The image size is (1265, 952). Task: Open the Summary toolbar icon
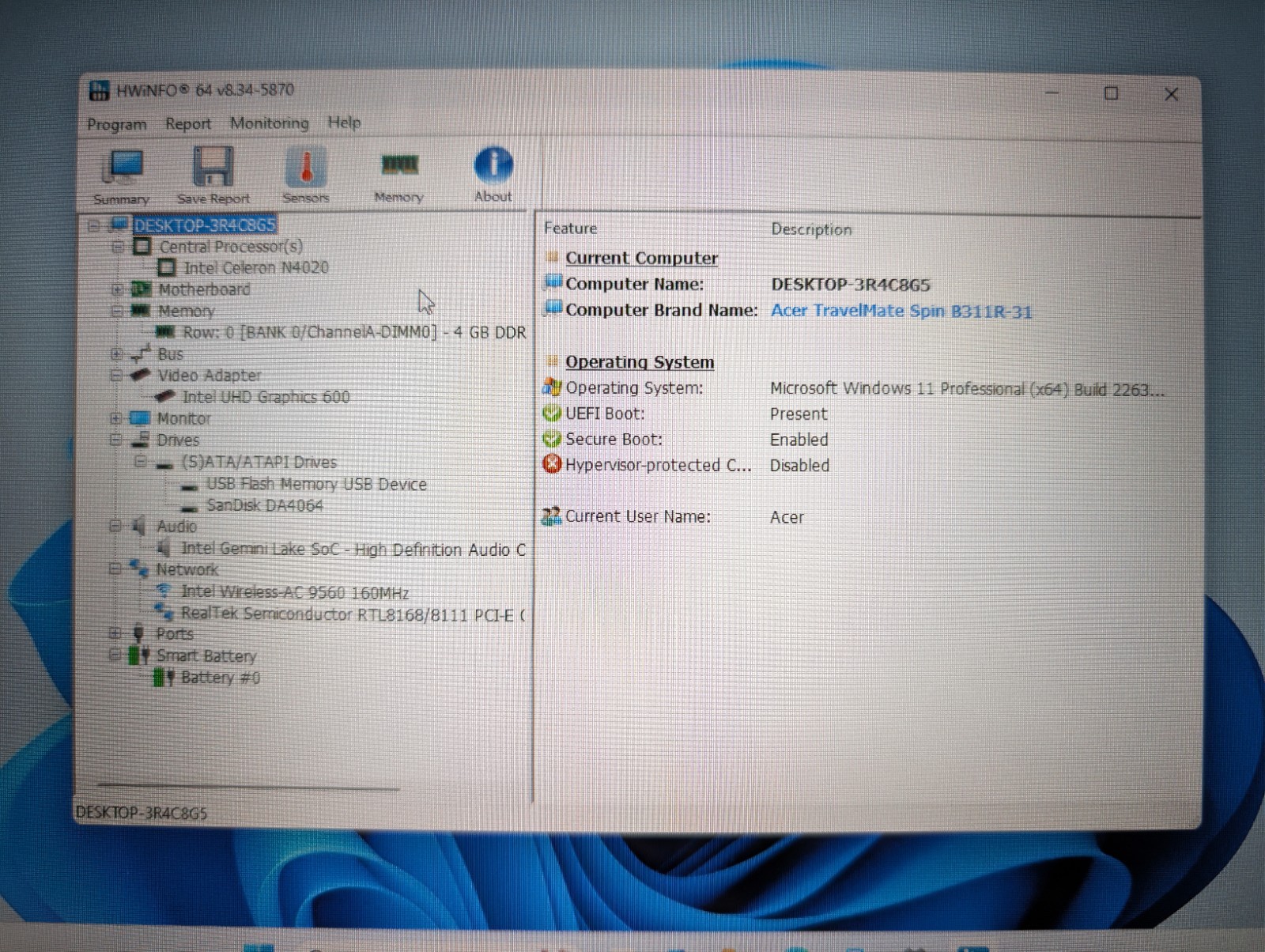[x=123, y=176]
